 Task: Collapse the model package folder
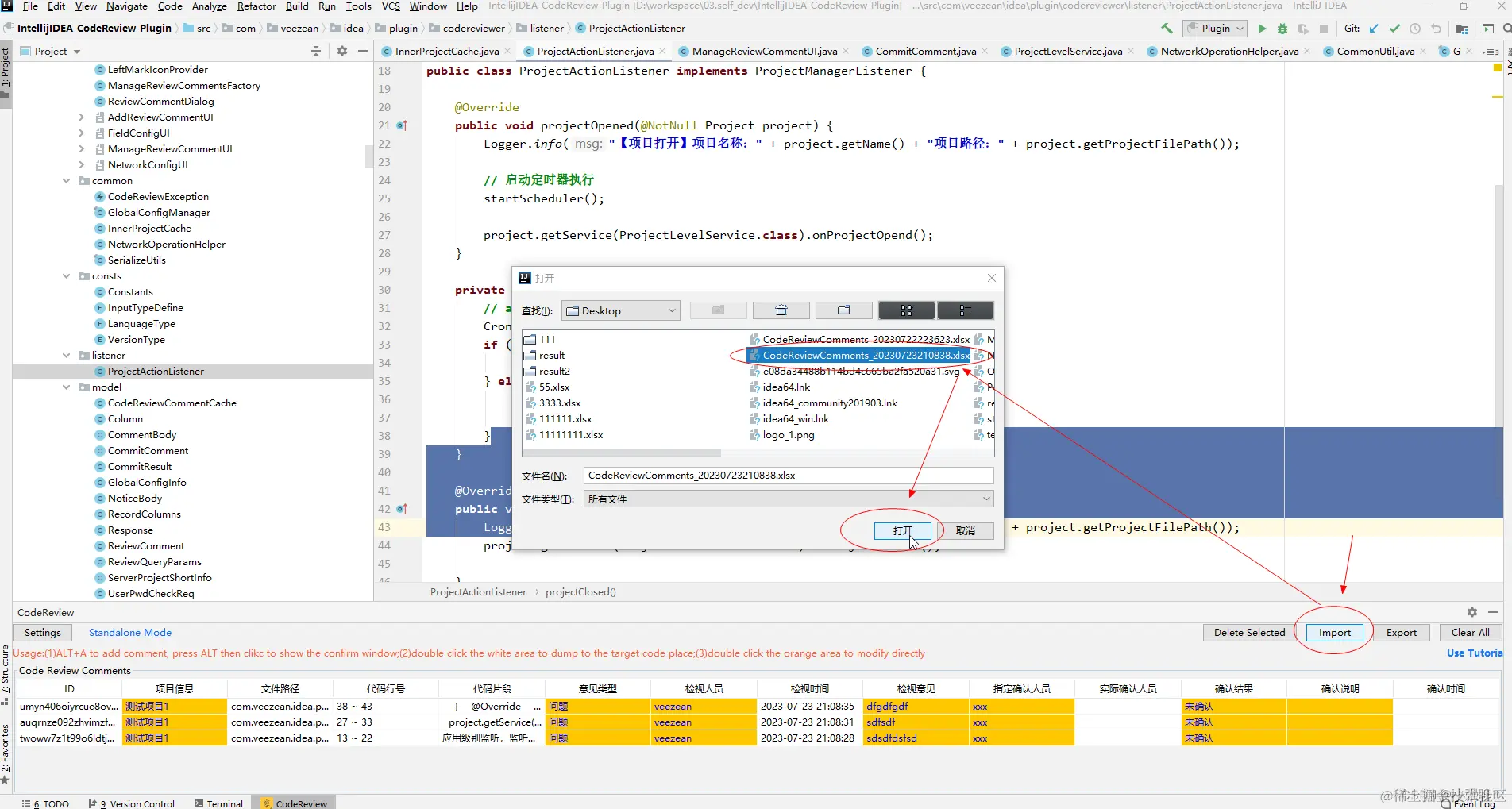67,387
